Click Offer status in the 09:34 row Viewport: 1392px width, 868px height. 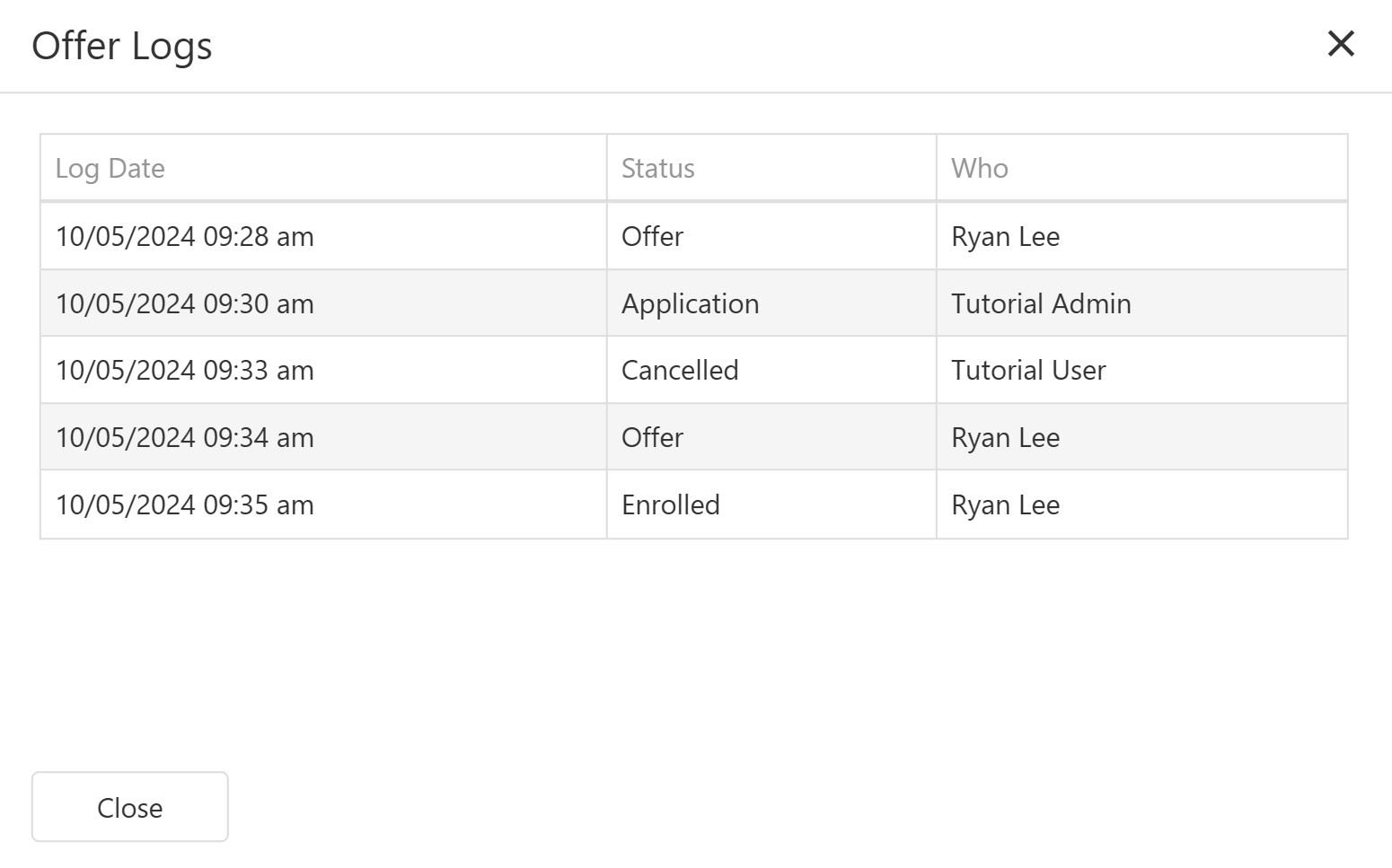point(652,438)
